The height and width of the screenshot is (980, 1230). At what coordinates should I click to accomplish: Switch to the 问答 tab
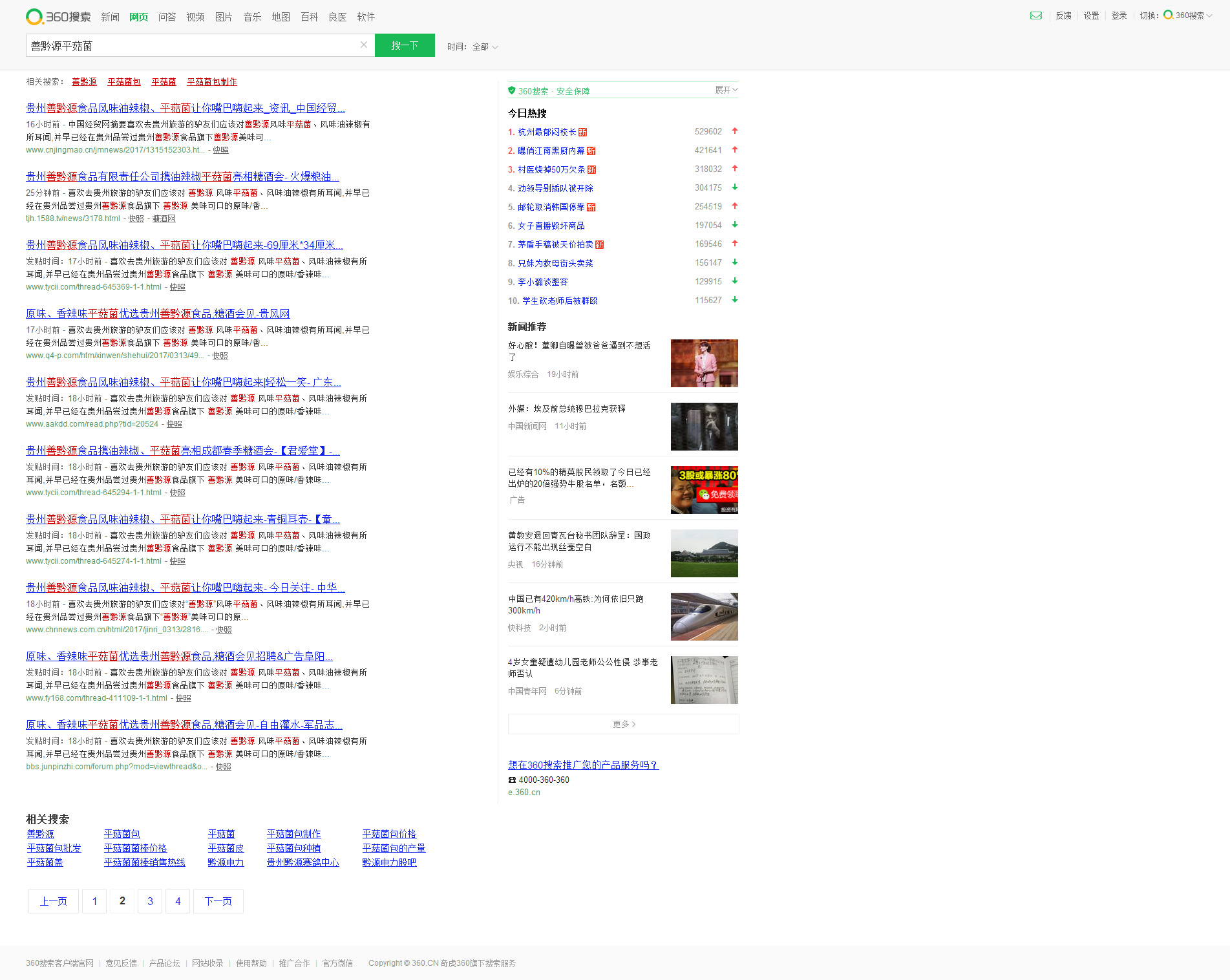(x=167, y=17)
